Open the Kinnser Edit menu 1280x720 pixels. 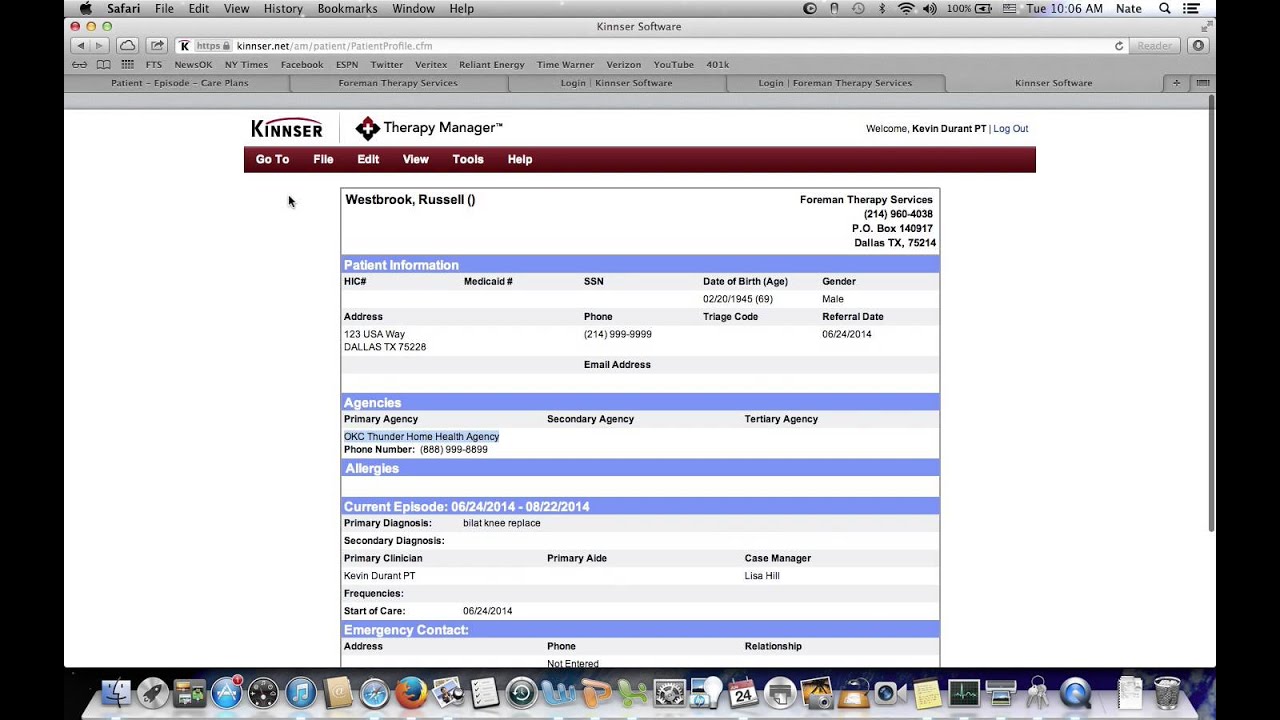pyautogui.click(x=368, y=159)
